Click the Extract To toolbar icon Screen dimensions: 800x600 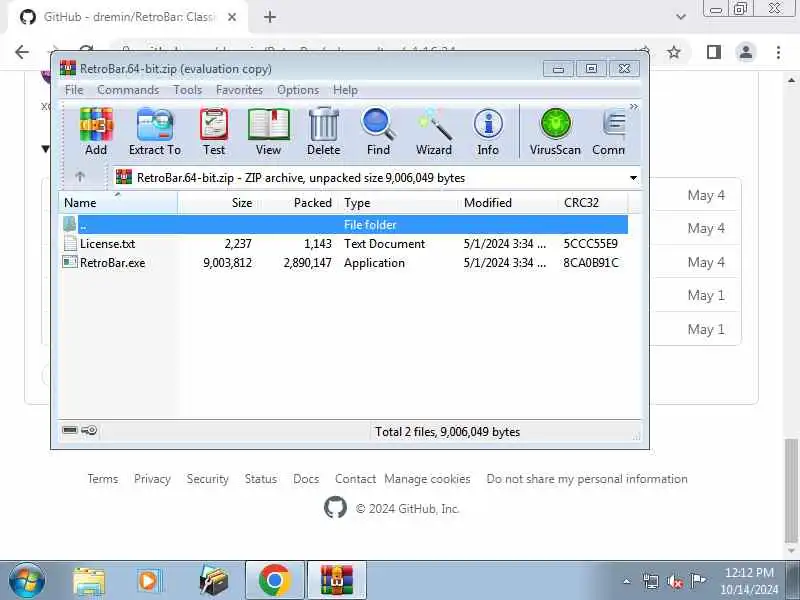[155, 132]
